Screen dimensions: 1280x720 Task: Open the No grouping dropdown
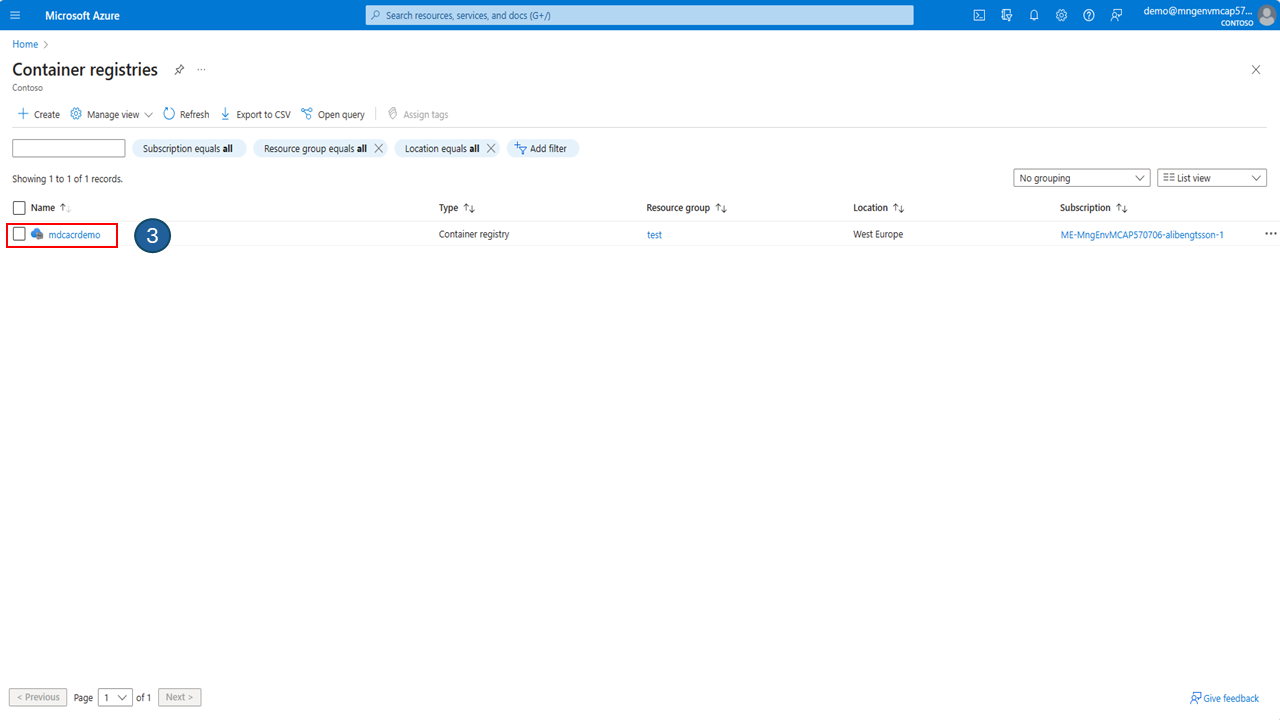(x=1081, y=178)
